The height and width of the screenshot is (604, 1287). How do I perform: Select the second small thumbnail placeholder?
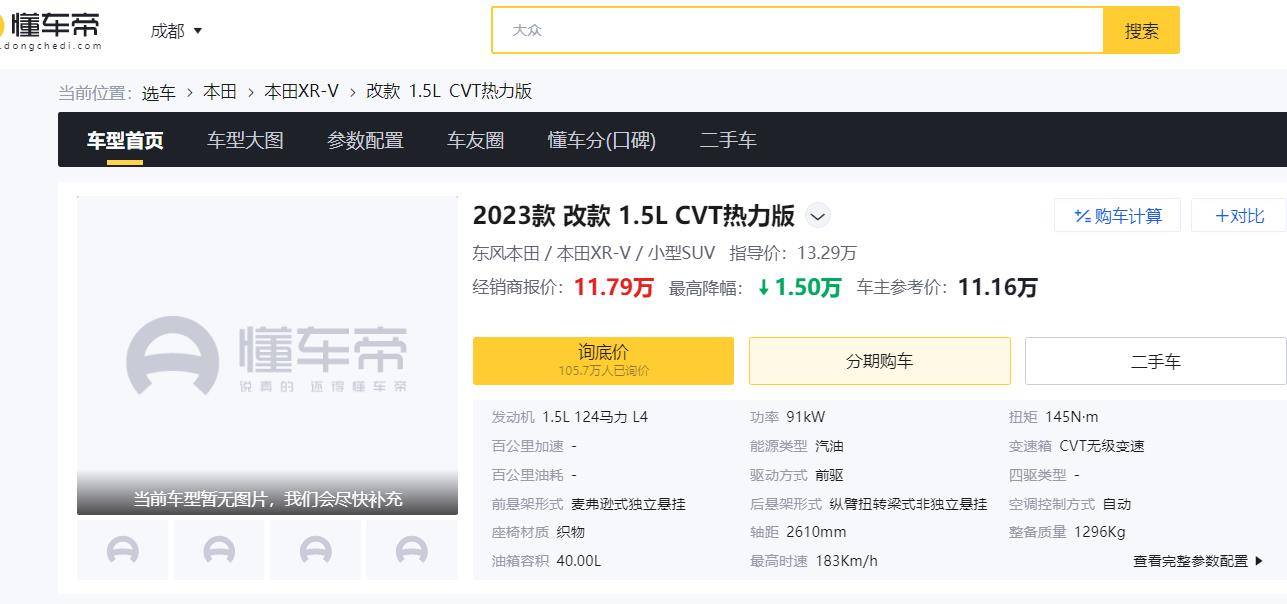(219, 550)
